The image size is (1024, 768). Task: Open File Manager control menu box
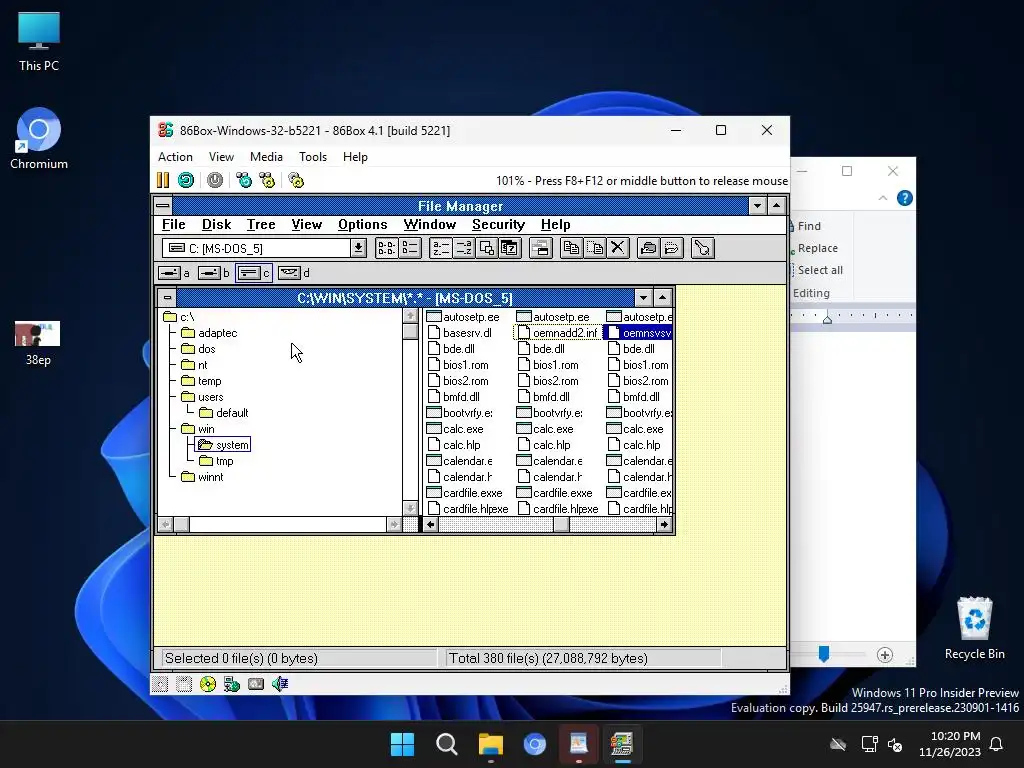click(x=163, y=206)
